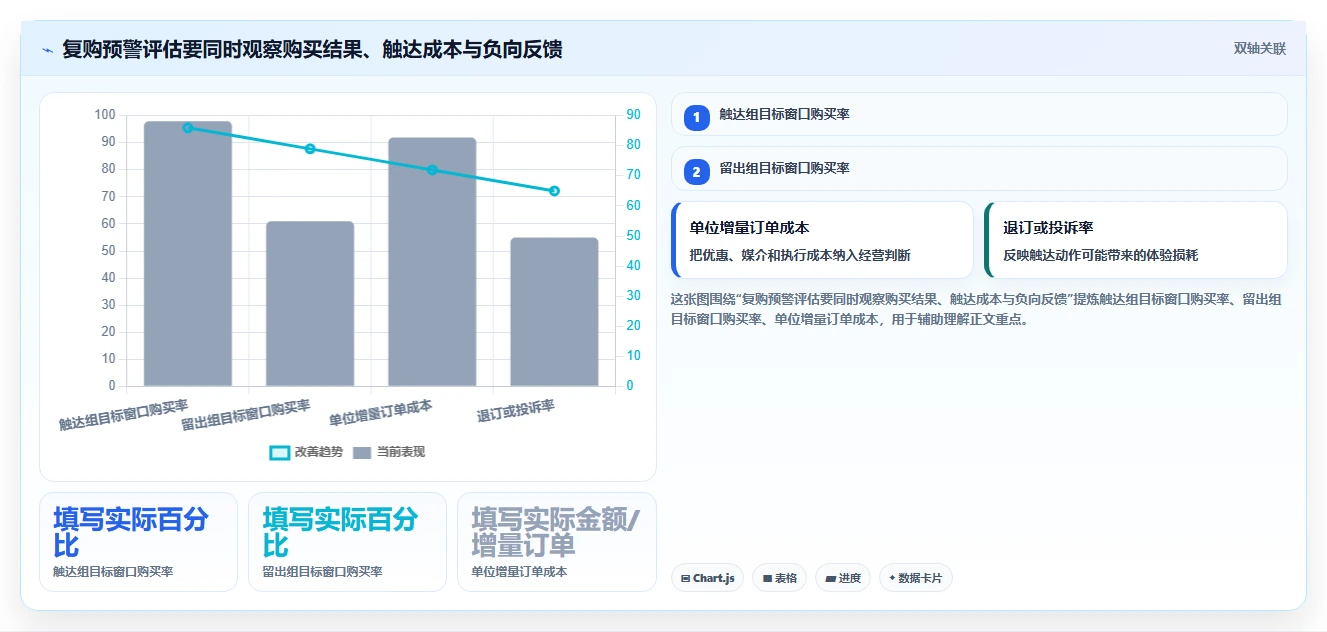
Task: Click text 反映触达动作可能带来的体验损耗
Action: (x=1100, y=255)
